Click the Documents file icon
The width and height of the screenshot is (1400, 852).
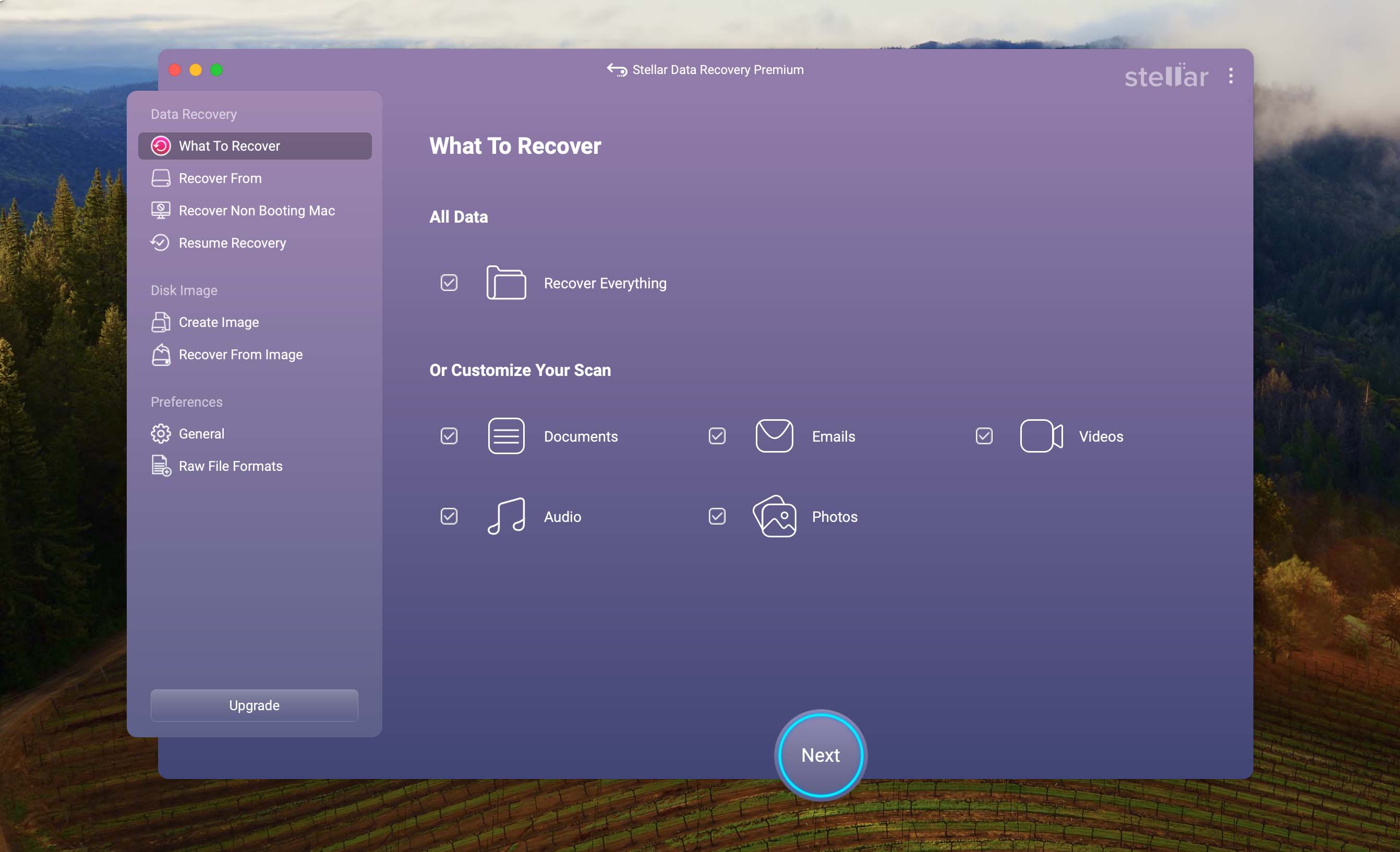click(x=505, y=435)
